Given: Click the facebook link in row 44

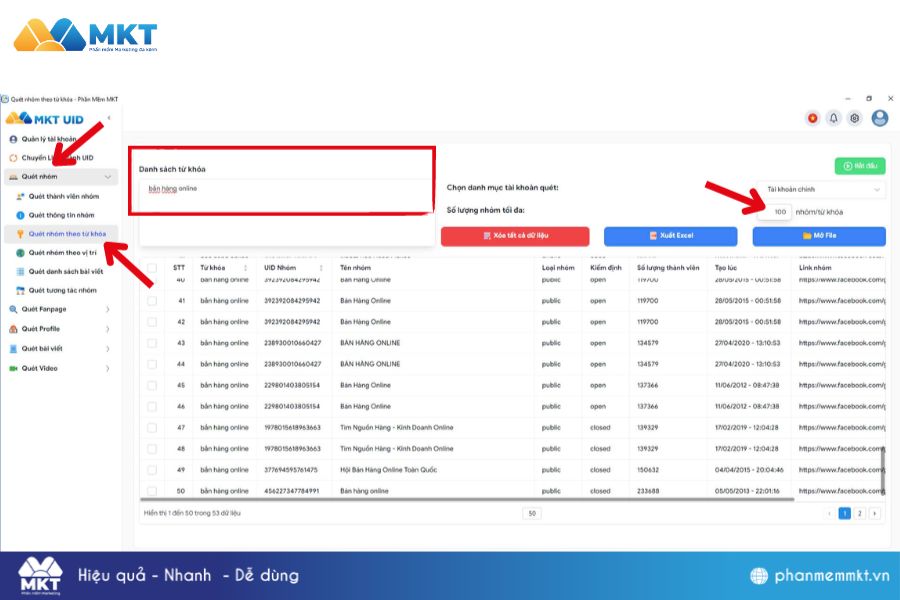Looking at the screenshot, I should point(842,365).
